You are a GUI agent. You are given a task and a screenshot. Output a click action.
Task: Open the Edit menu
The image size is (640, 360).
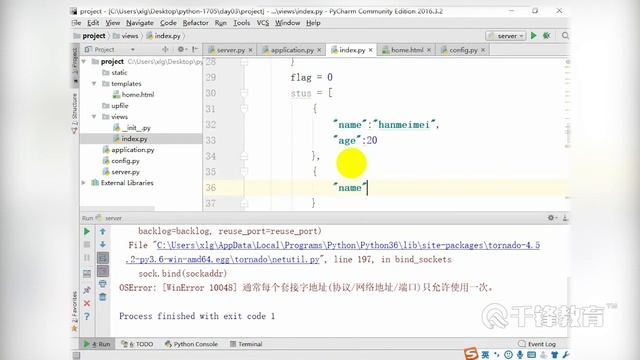[x=93, y=23]
